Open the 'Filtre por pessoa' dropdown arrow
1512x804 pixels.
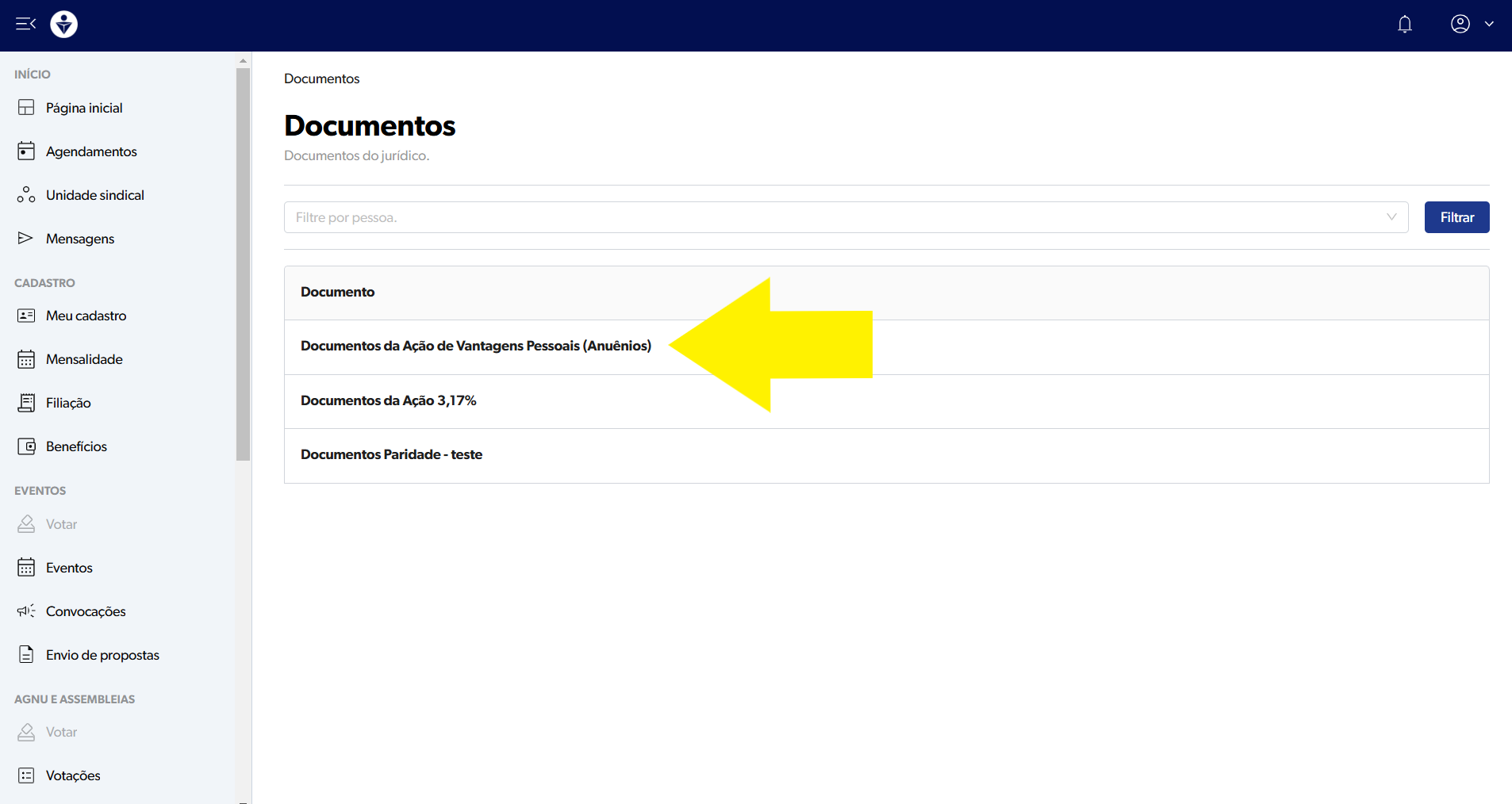[1391, 217]
